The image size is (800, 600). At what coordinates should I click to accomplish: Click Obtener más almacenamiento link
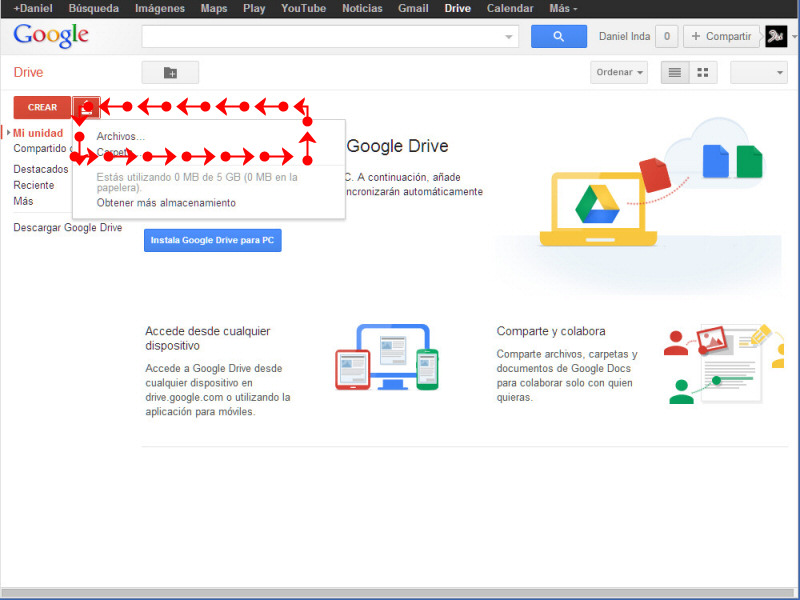tap(166, 203)
